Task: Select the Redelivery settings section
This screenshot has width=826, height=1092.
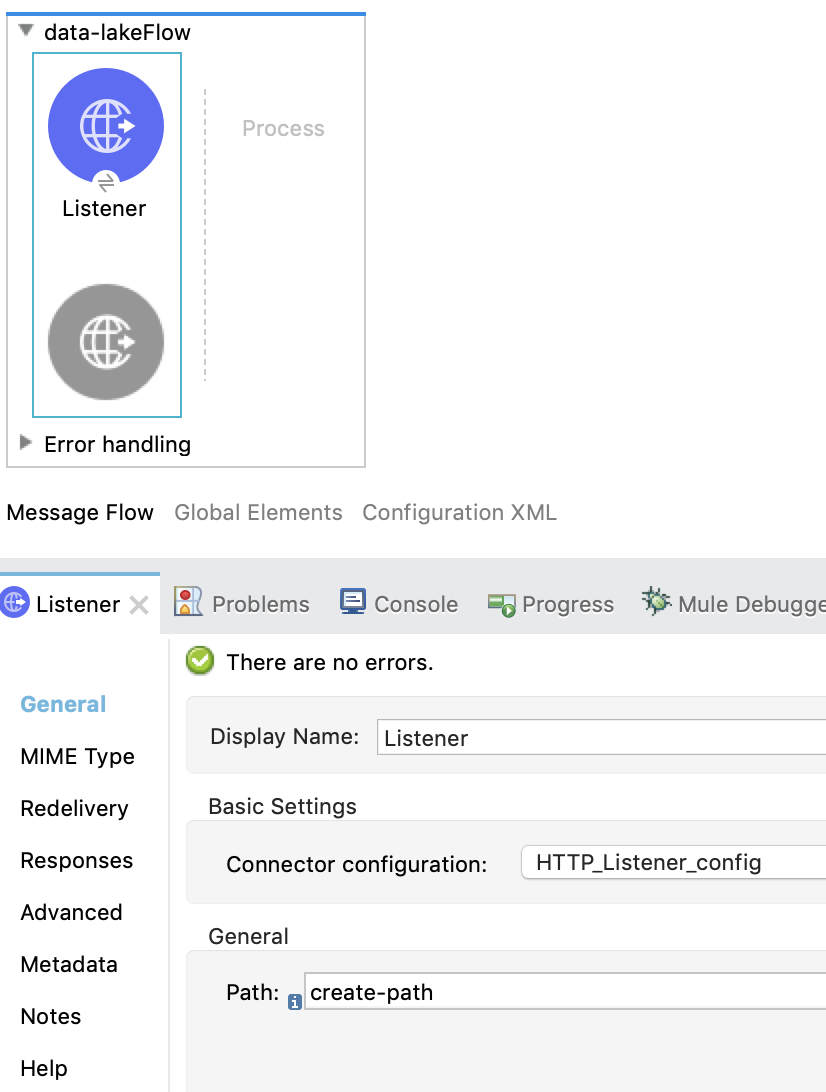Action: click(74, 809)
